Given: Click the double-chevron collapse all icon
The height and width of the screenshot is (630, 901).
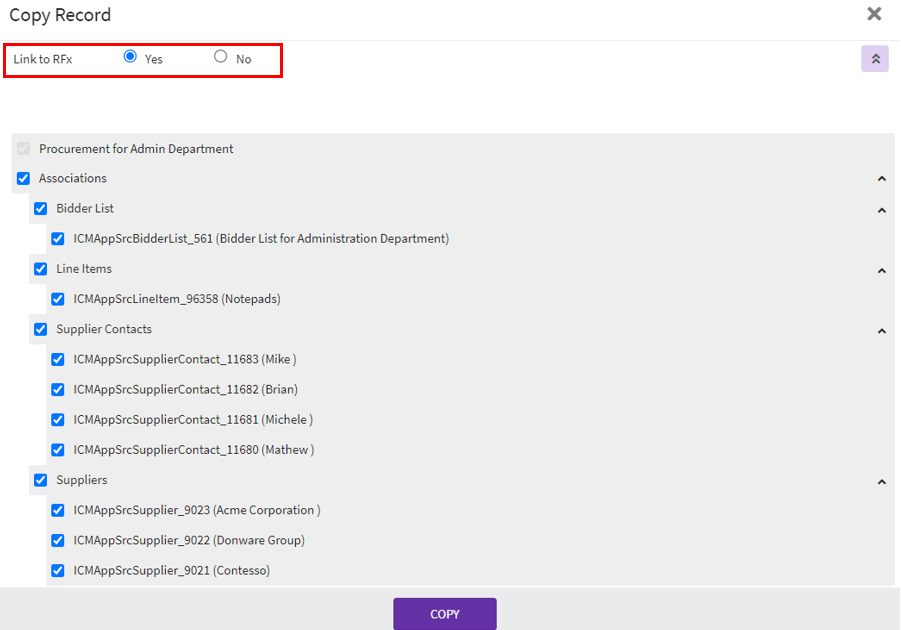Looking at the screenshot, I should pyautogui.click(x=875, y=59).
